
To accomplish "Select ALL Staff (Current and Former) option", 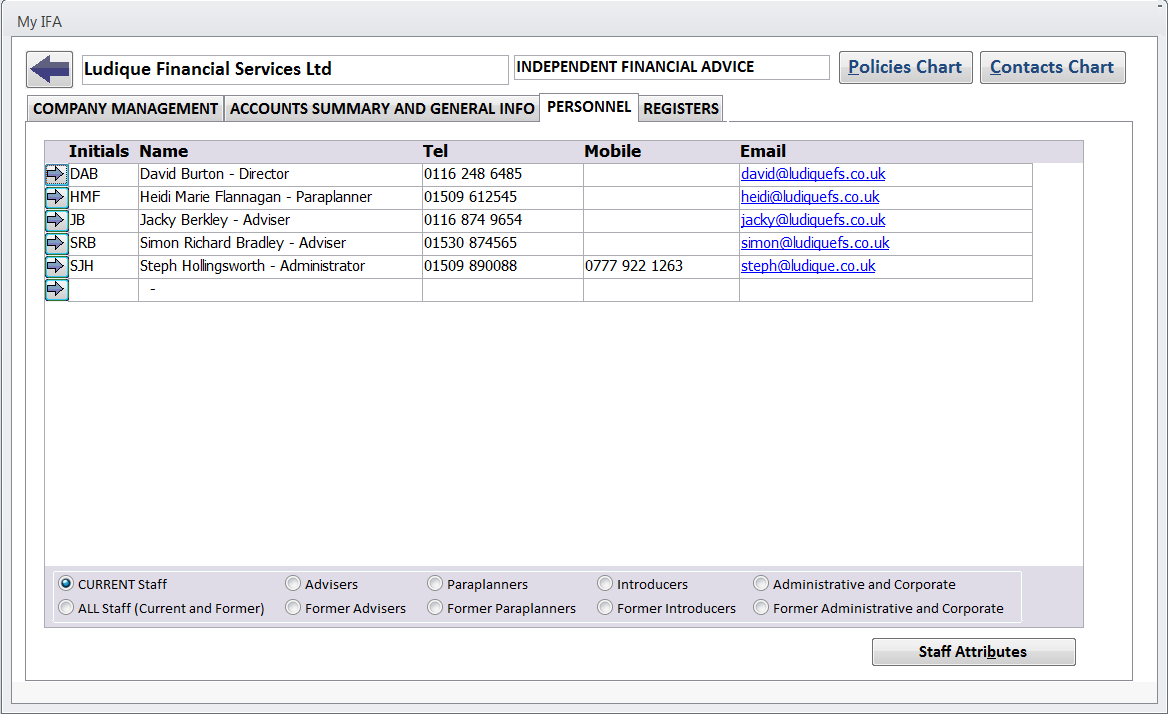I will [66, 608].
